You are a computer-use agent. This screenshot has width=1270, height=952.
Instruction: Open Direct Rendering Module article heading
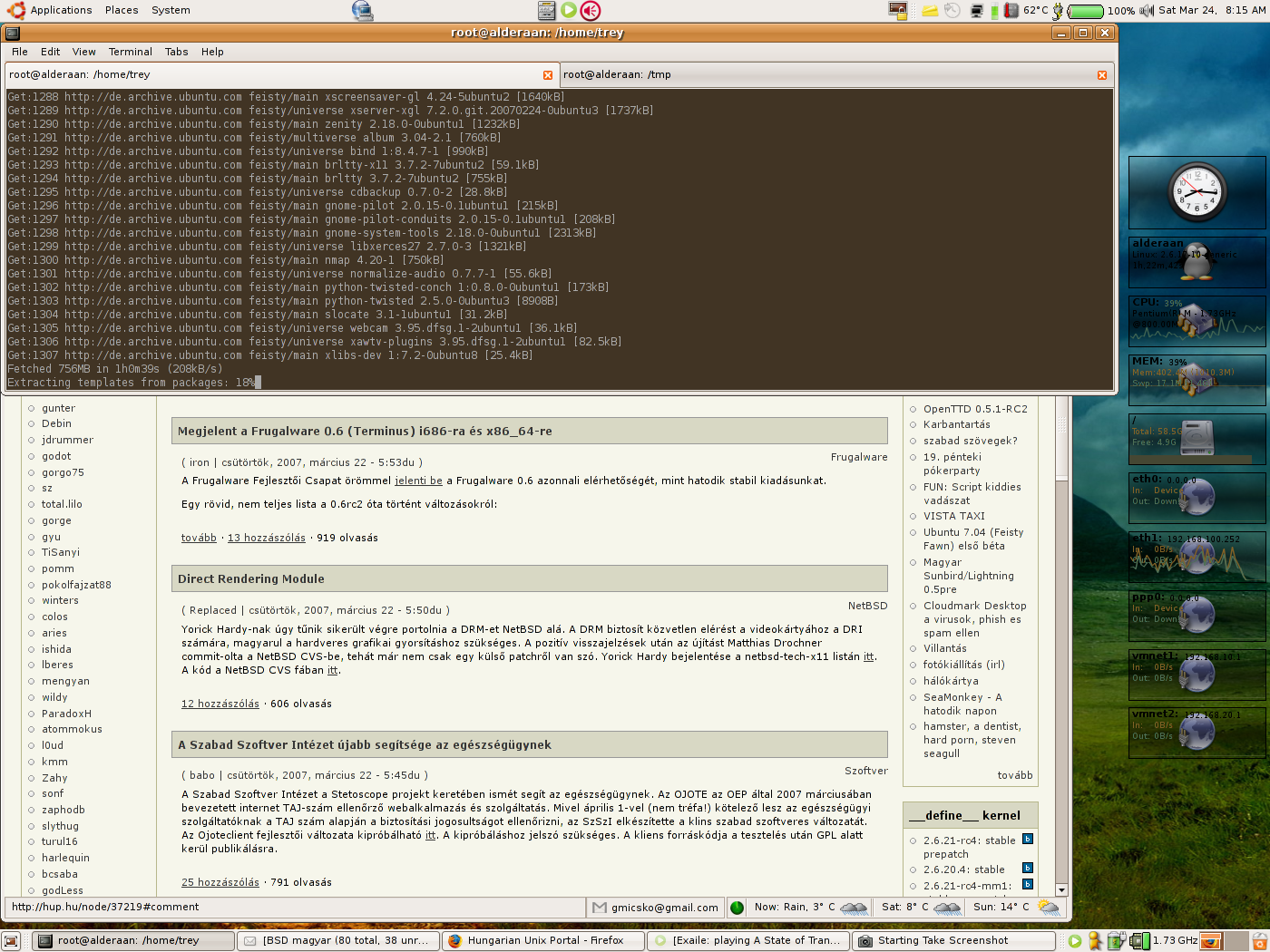251,578
